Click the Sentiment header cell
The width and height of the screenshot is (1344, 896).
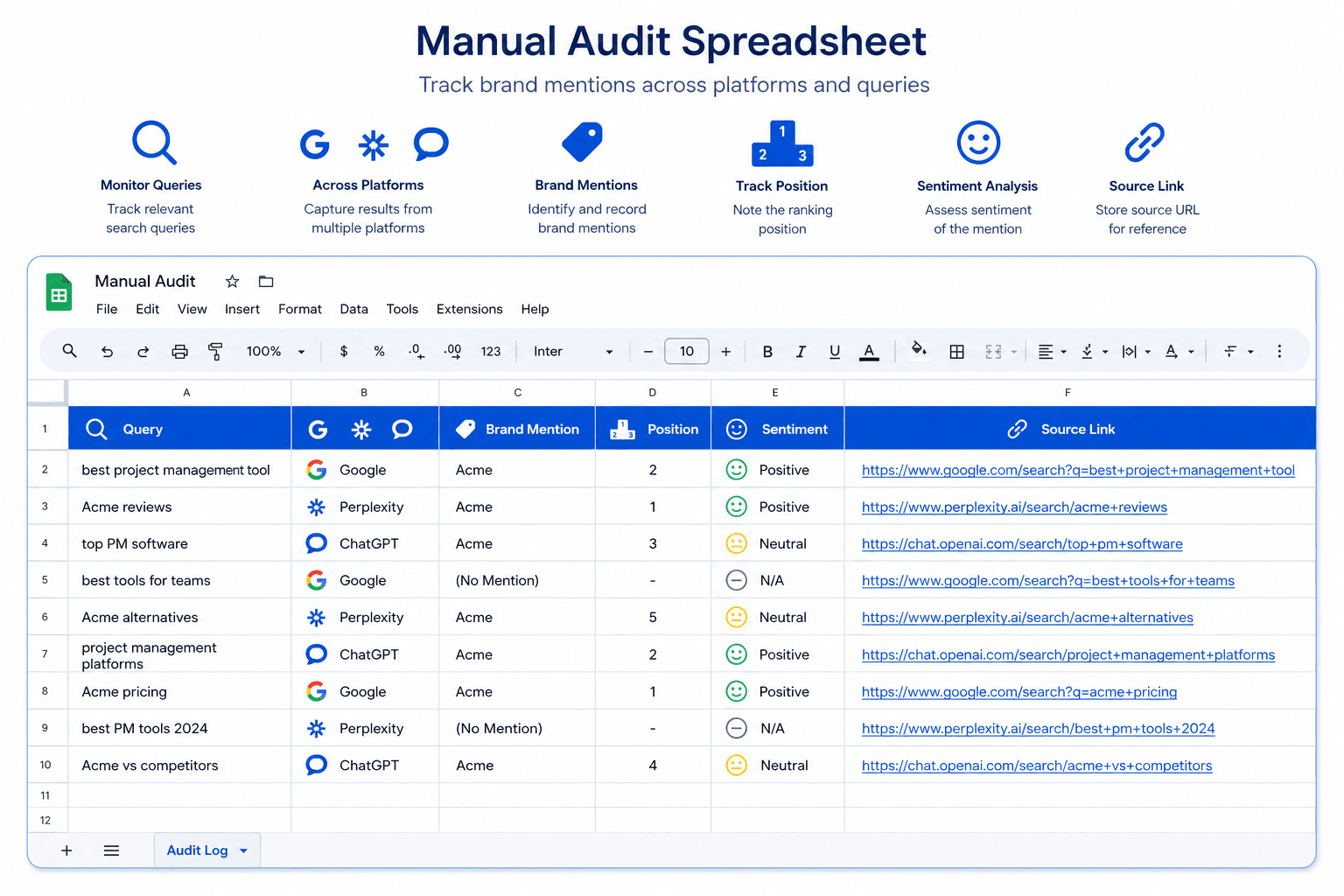click(x=777, y=429)
